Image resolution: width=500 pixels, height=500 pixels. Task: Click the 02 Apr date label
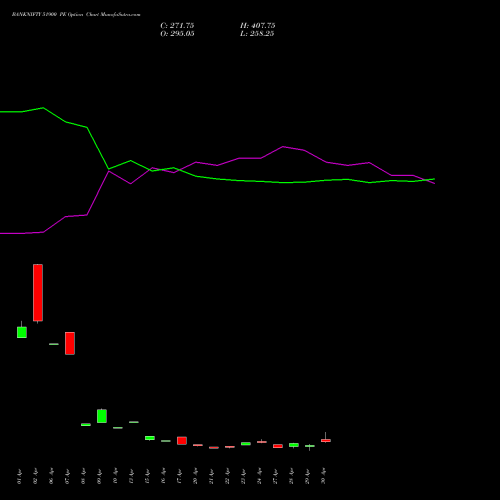35,476
